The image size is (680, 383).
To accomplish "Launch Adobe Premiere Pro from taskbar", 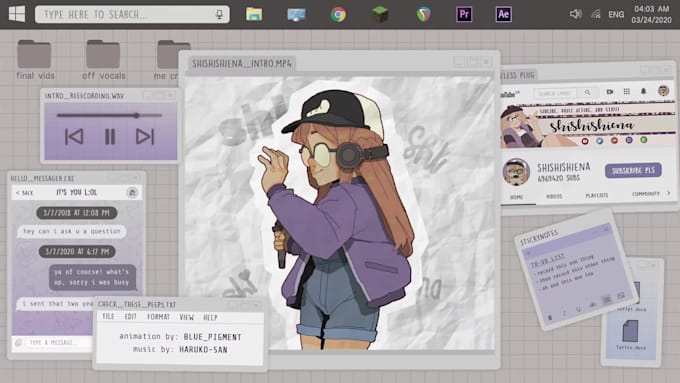I will tap(464, 14).
